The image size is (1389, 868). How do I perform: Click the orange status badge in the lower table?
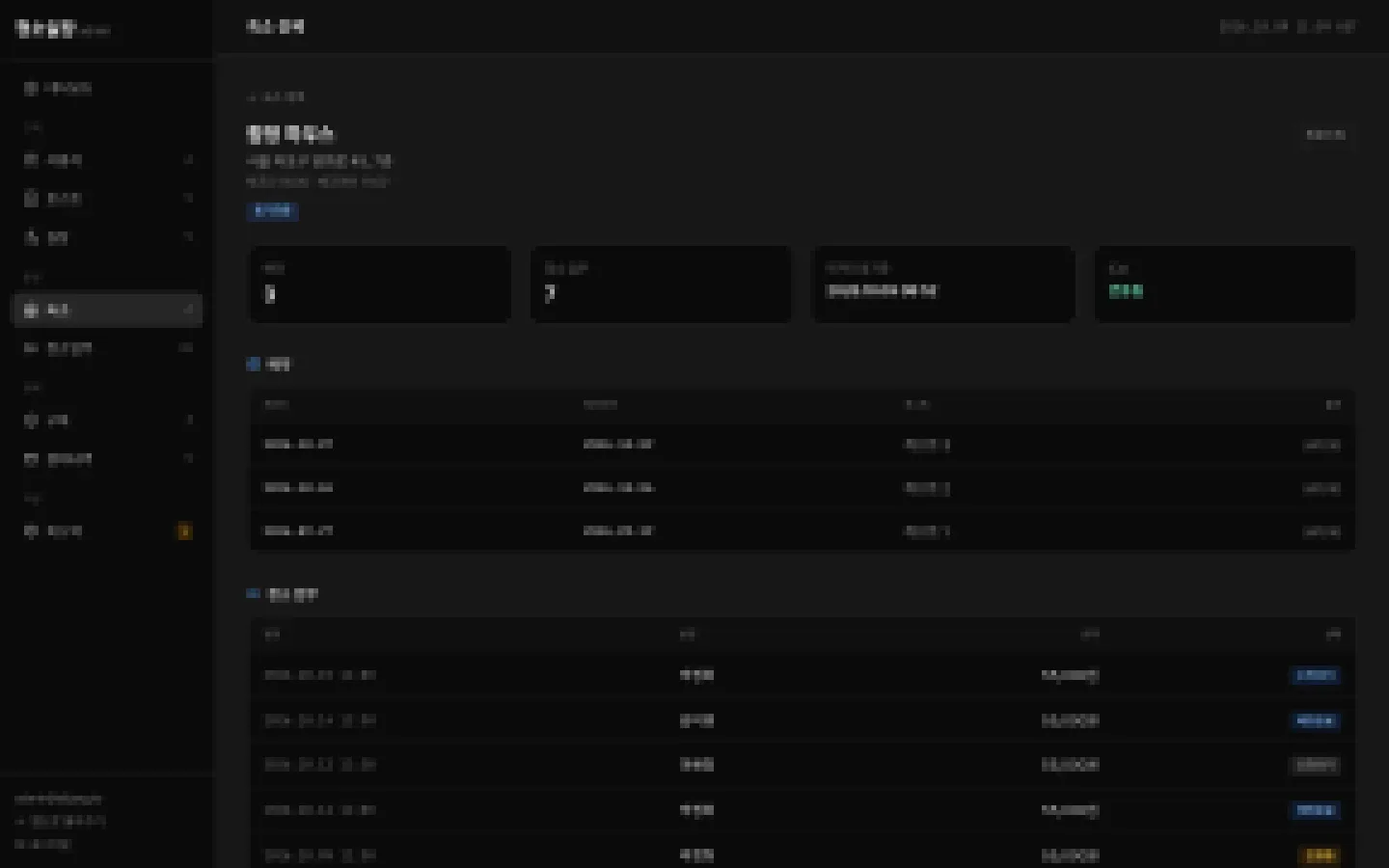1319,855
